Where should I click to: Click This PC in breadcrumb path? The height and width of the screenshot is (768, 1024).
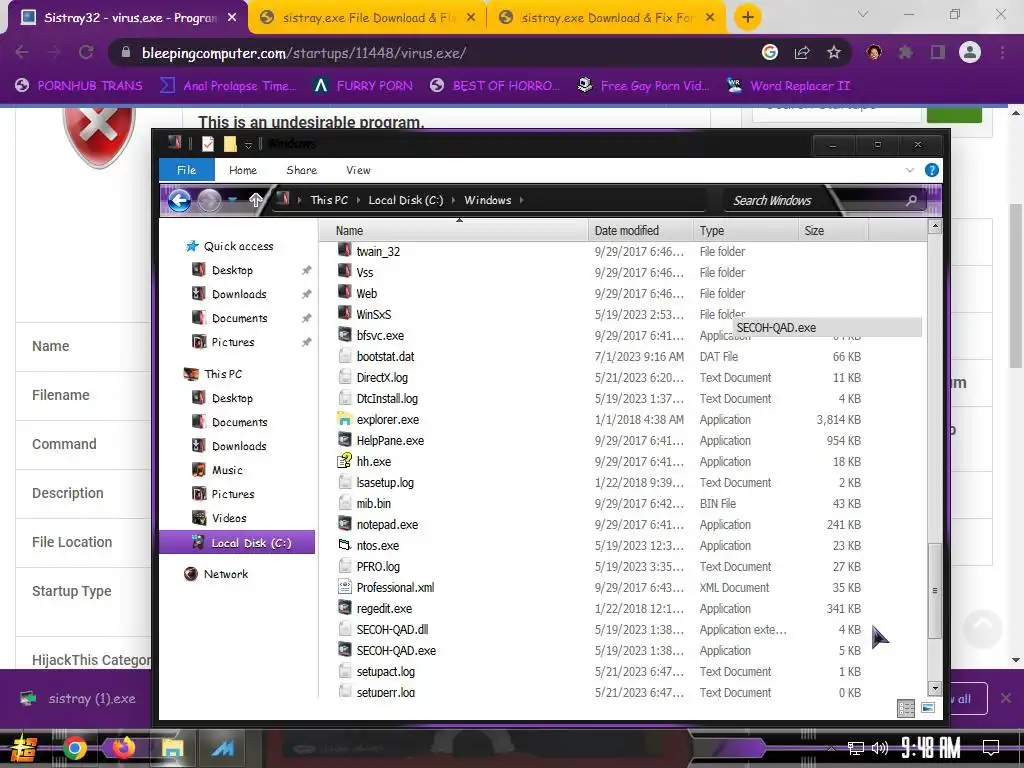[x=329, y=200]
